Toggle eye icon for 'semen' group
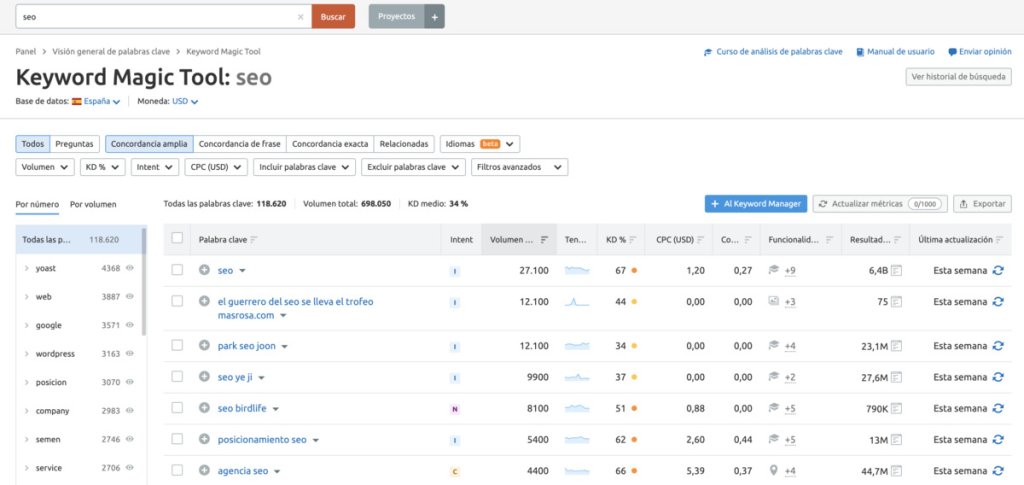Screen dimensions: 1024x485 129,439
